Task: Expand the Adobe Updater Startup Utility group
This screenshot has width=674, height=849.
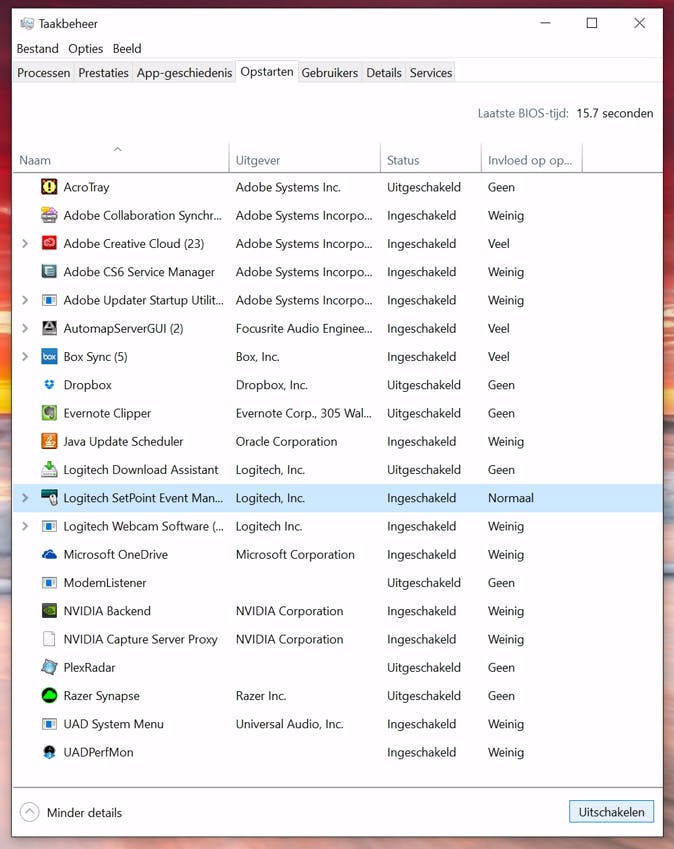Action: pyautogui.click(x=25, y=300)
